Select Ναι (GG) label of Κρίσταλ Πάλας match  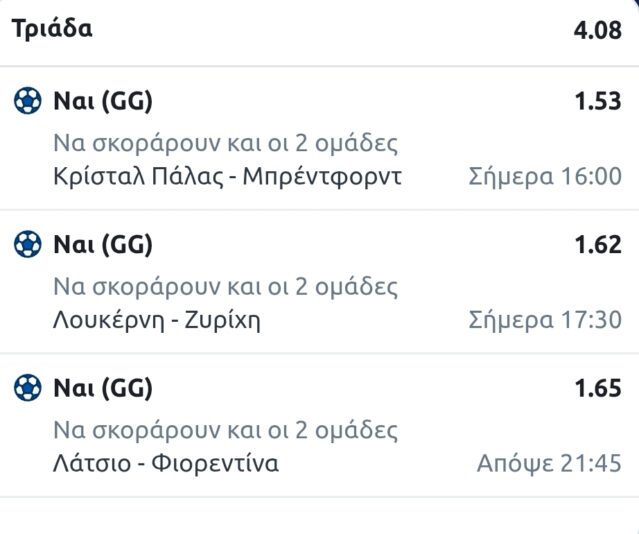102,100
